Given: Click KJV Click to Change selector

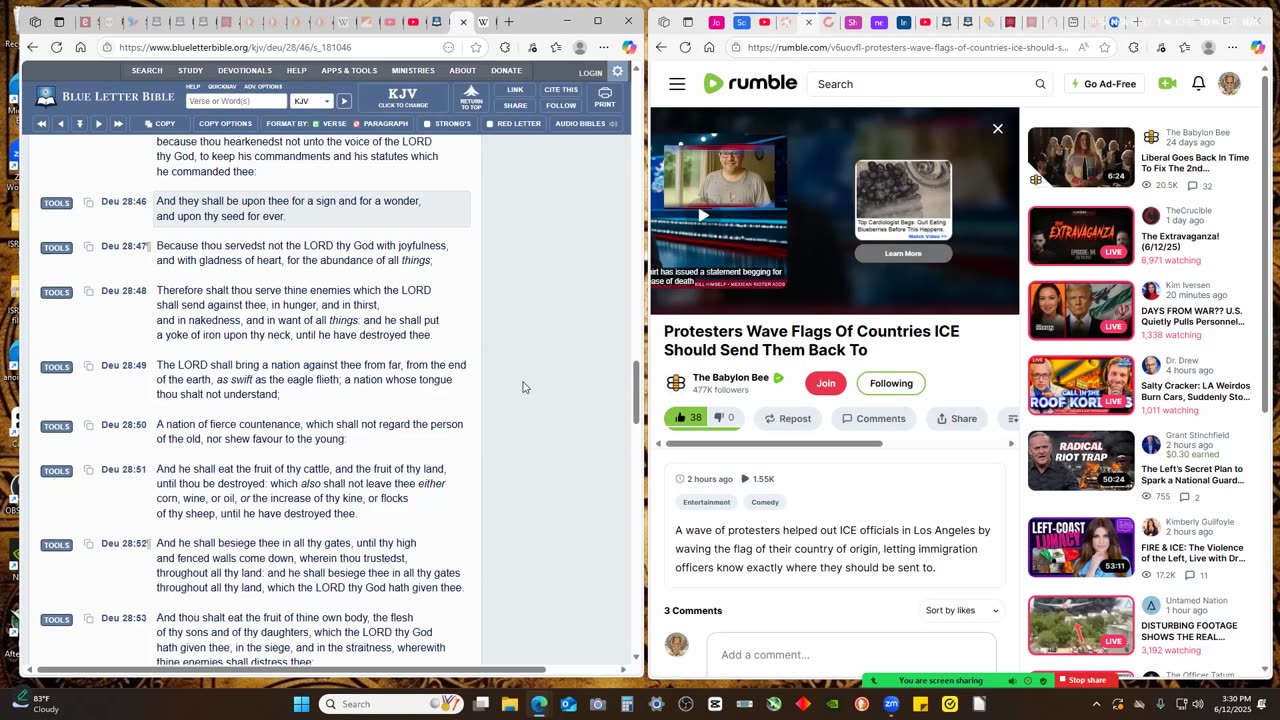Looking at the screenshot, I should point(402,97).
